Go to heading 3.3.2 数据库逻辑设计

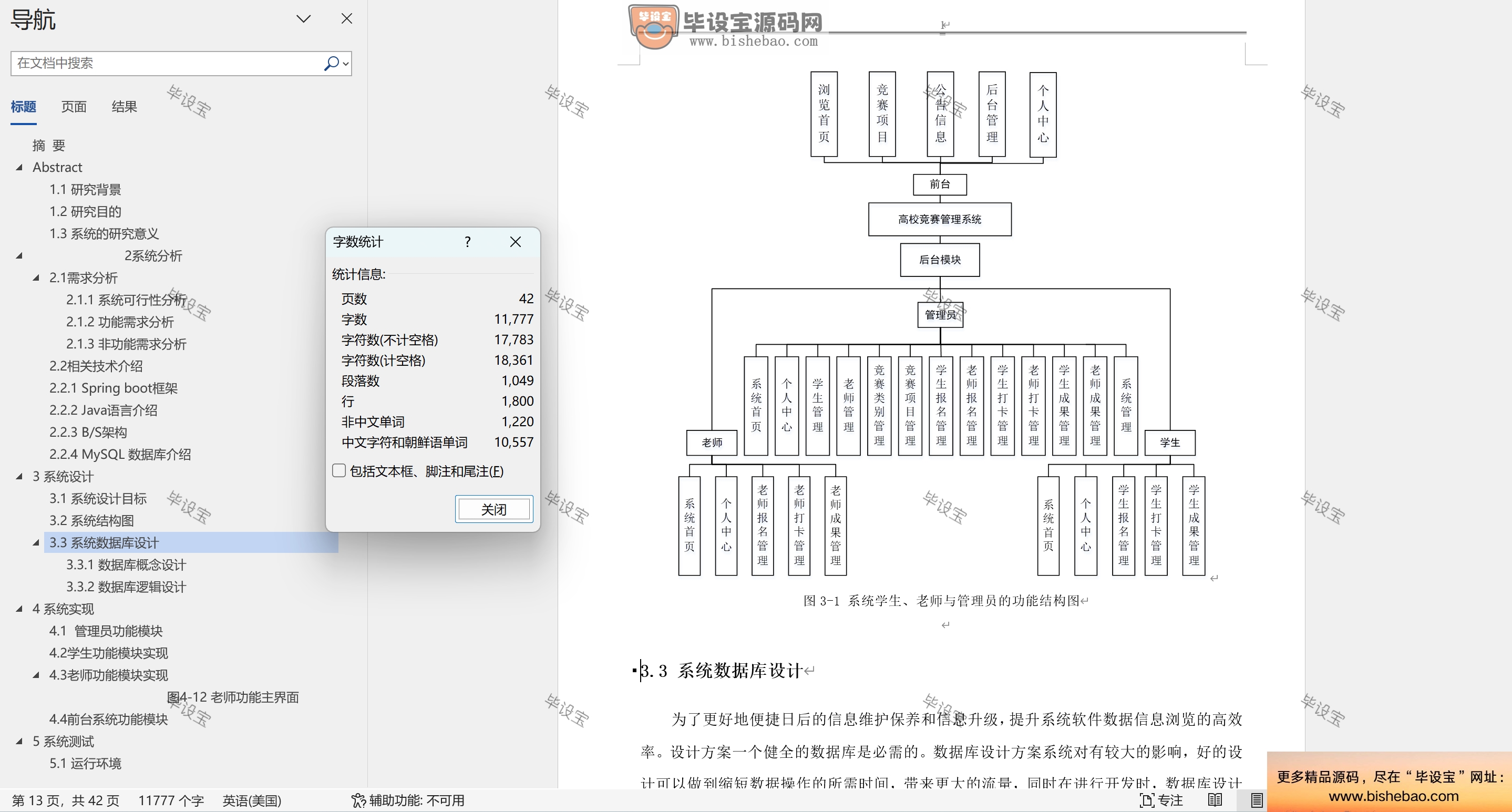126,587
